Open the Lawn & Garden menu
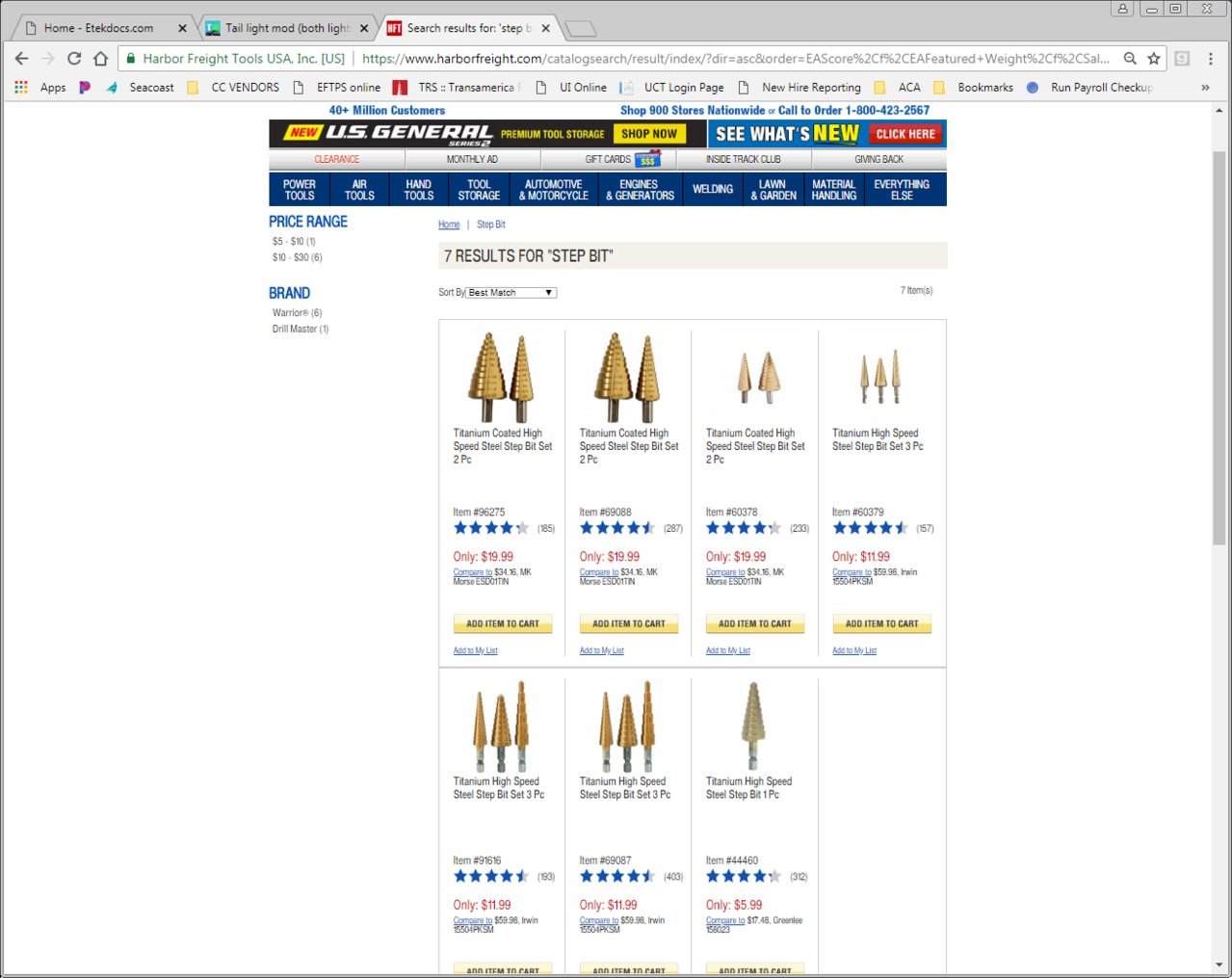This screenshot has height=978, width=1232. [773, 190]
